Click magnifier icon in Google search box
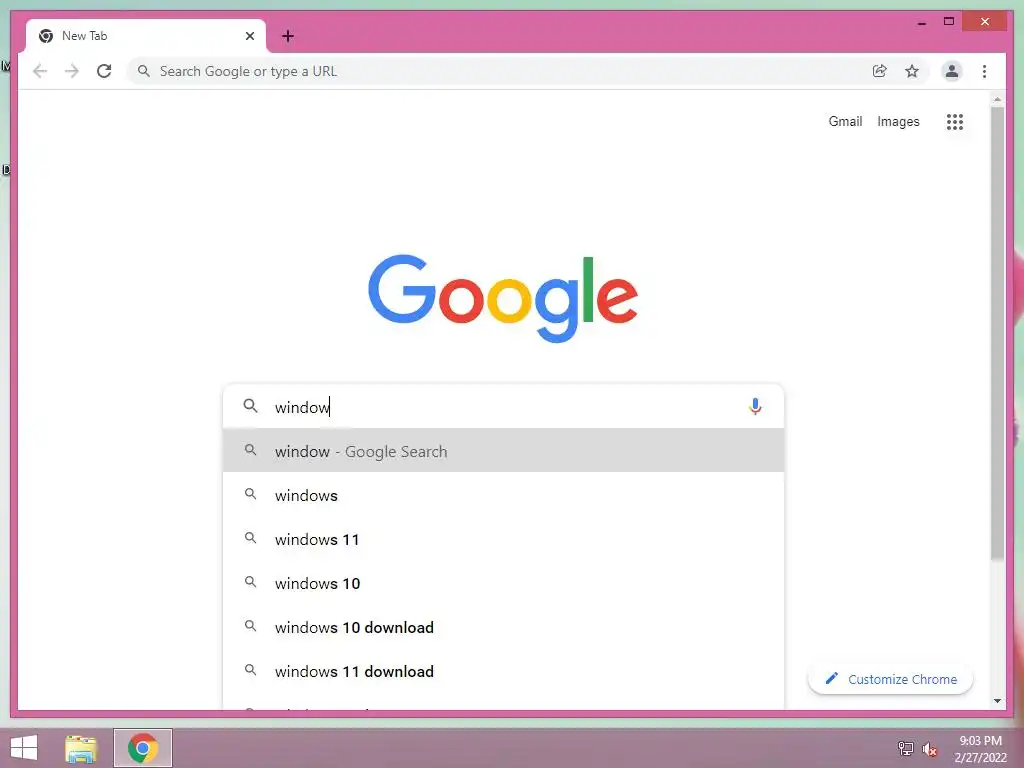The image size is (1024, 768). click(x=250, y=406)
